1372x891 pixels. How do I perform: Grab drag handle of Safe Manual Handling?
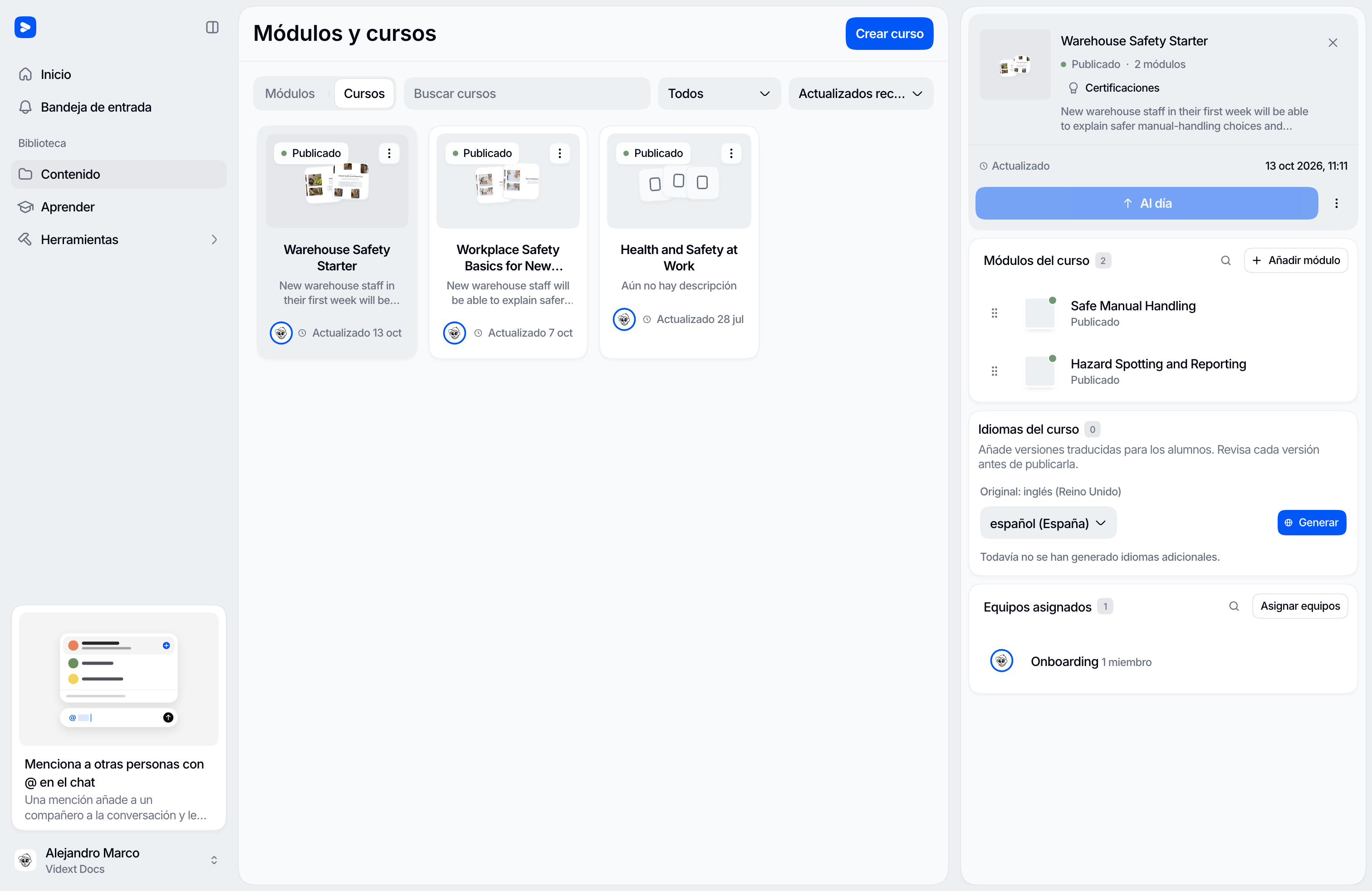tap(995, 313)
